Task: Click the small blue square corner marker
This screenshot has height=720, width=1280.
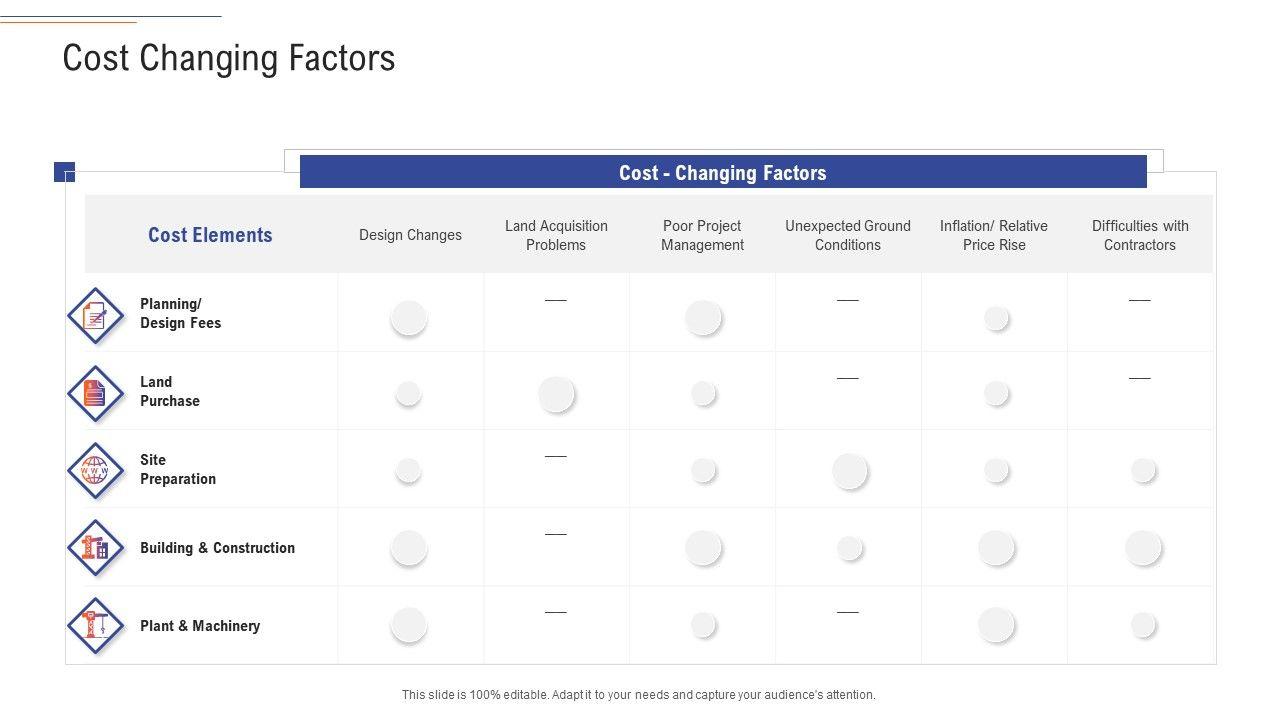Action: [x=63, y=171]
